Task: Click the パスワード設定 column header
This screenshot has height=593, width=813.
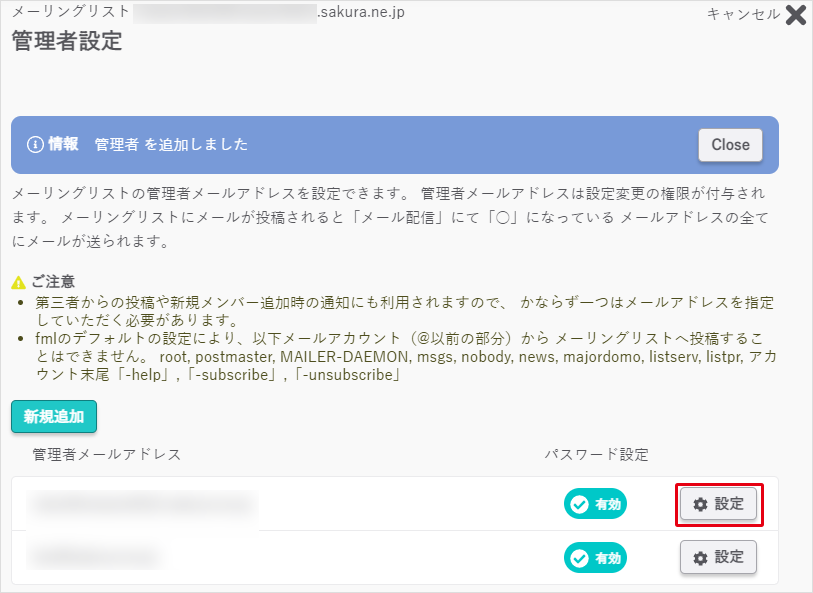Action: pos(596,454)
